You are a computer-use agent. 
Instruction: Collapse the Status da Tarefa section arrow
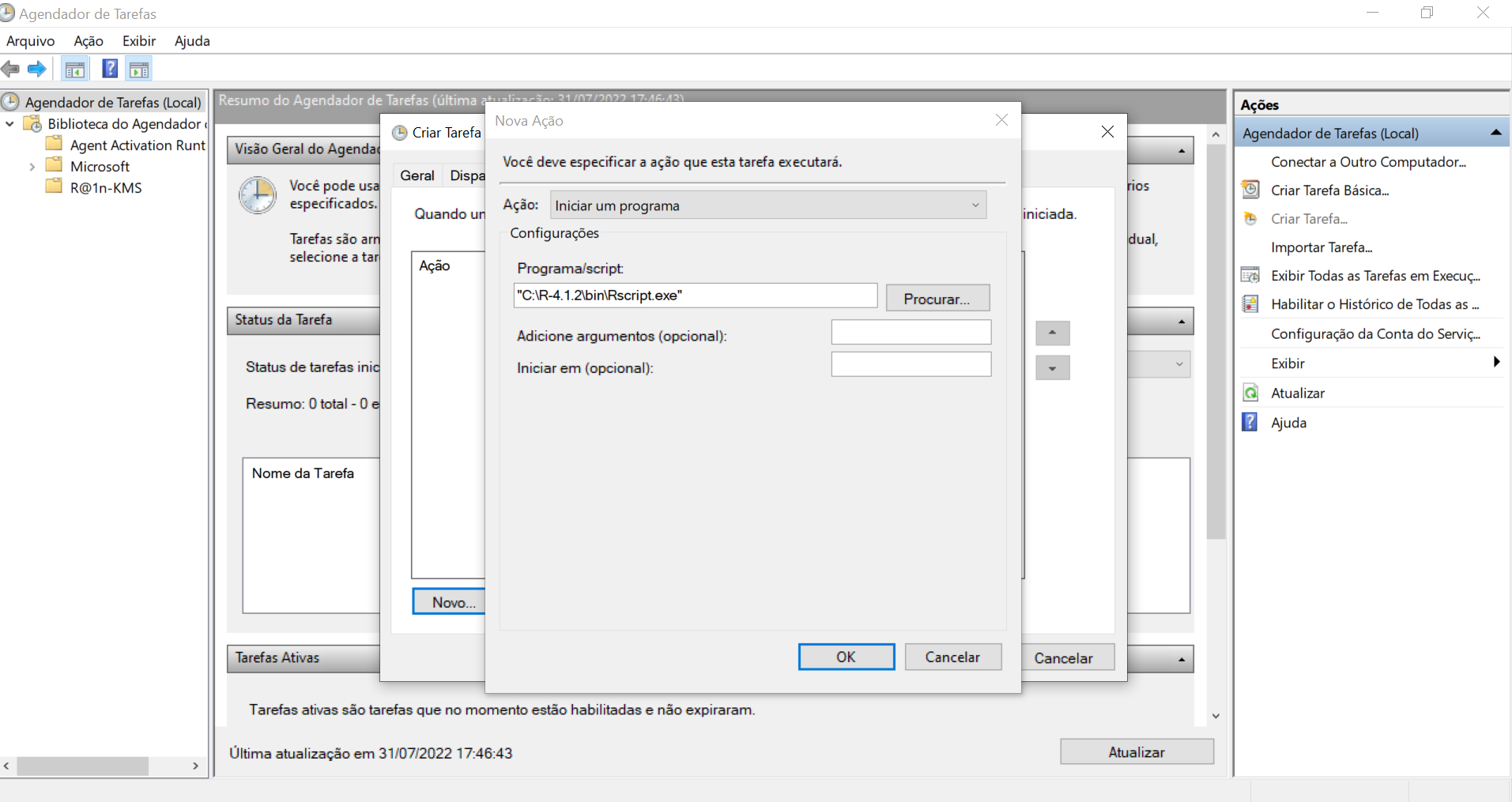[1182, 321]
